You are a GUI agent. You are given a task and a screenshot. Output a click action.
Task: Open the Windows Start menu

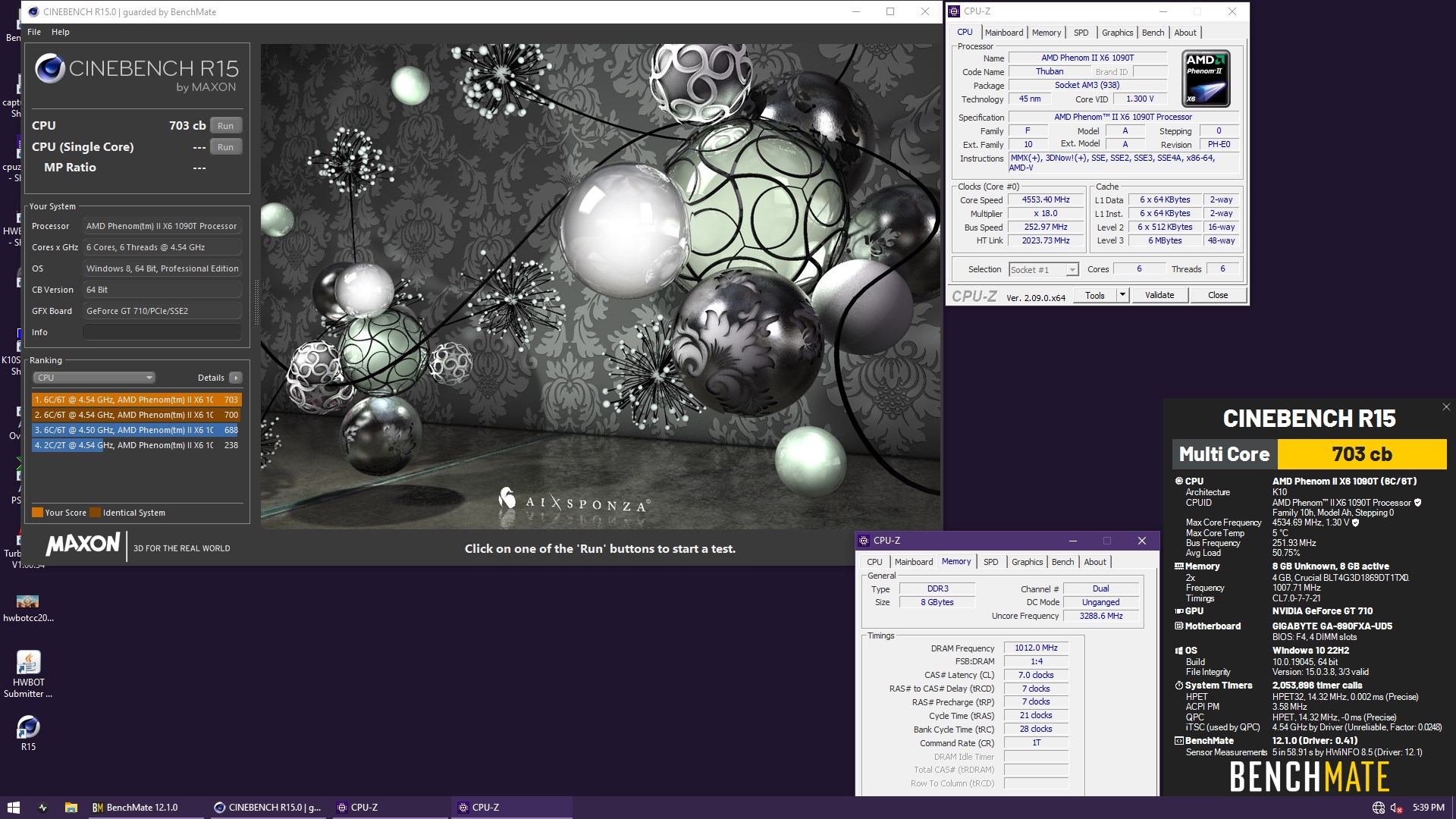point(13,808)
